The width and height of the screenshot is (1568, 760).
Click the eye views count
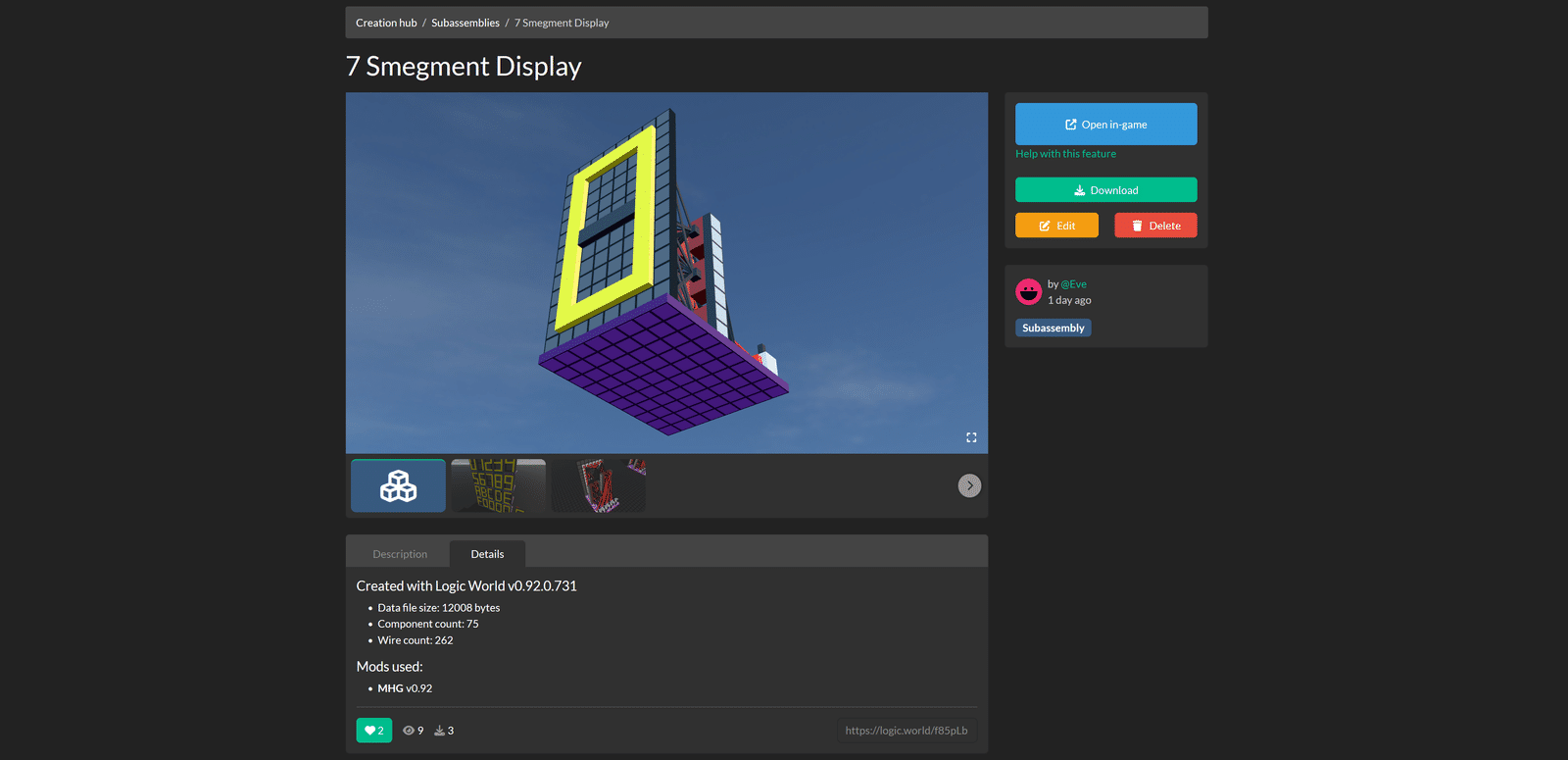tap(413, 731)
